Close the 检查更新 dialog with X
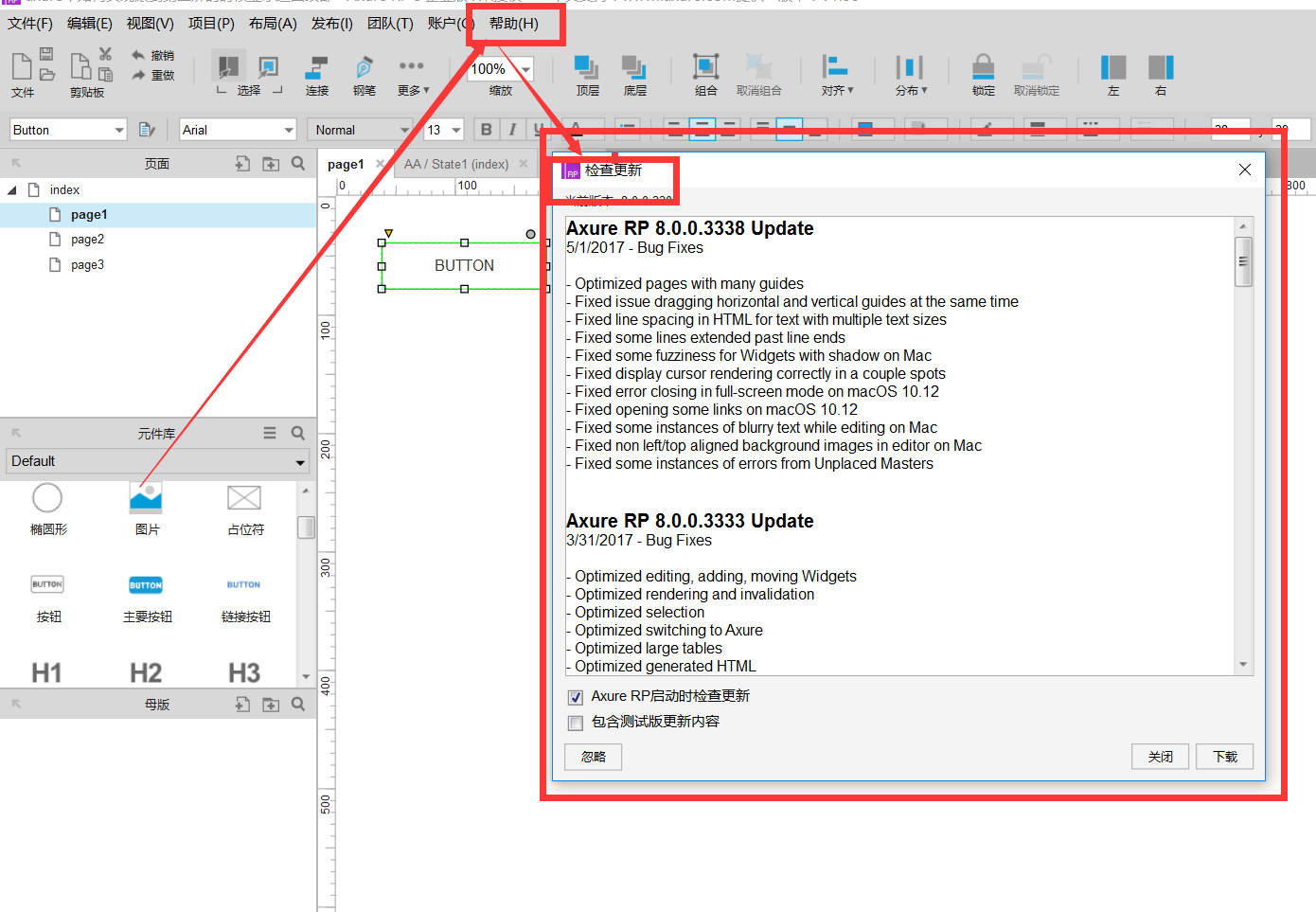 pyautogui.click(x=1245, y=170)
